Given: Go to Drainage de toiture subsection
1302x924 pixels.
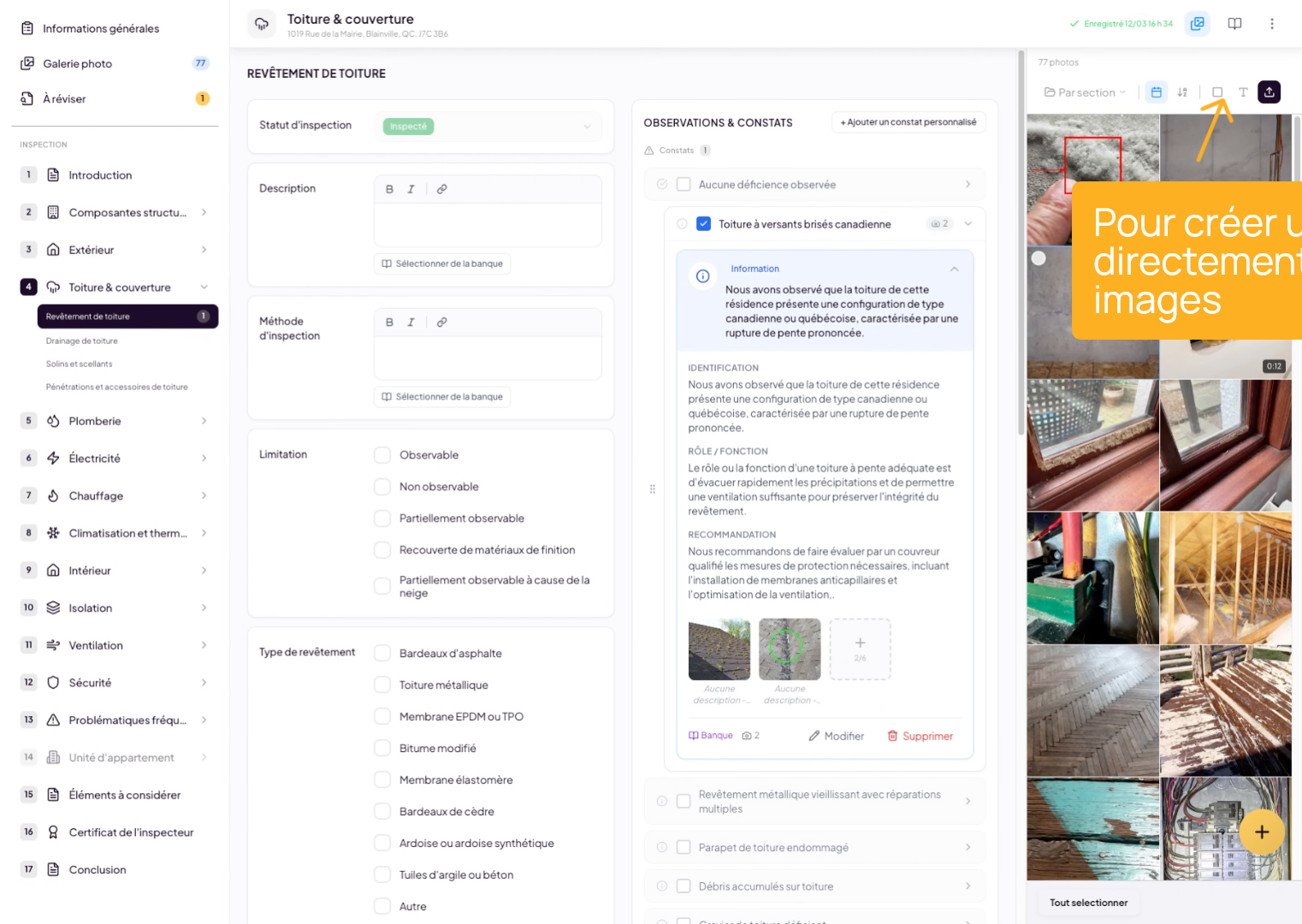Looking at the screenshot, I should pos(82,341).
